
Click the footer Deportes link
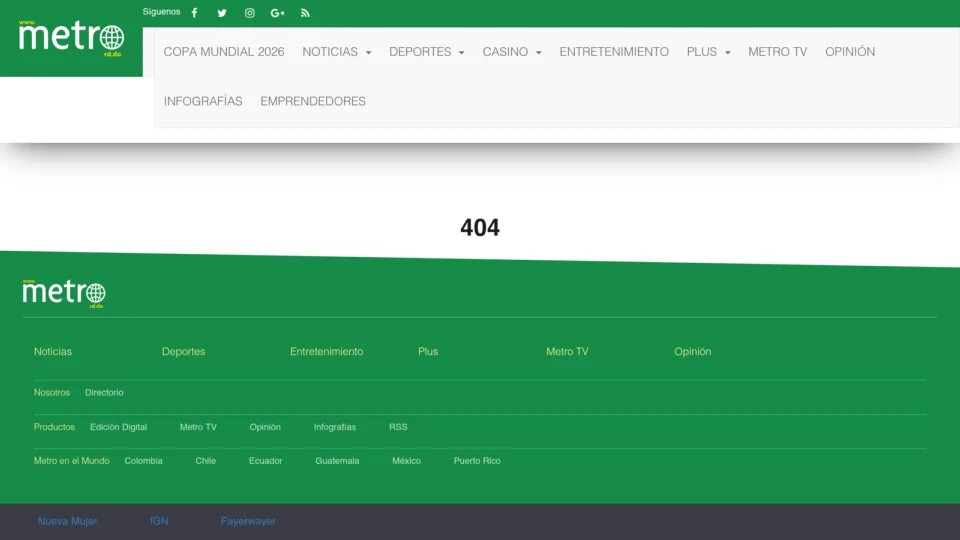point(184,351)
